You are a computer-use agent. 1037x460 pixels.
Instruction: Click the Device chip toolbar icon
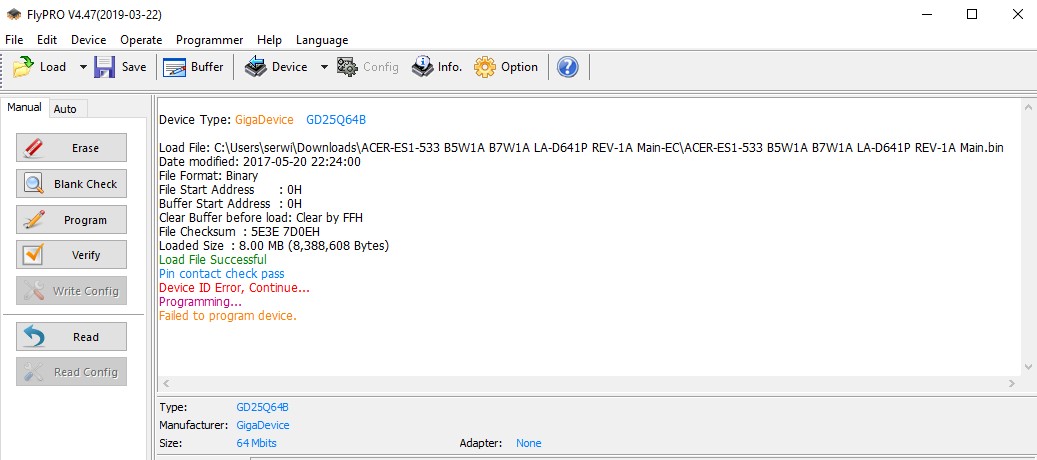(x=255, y=67)
